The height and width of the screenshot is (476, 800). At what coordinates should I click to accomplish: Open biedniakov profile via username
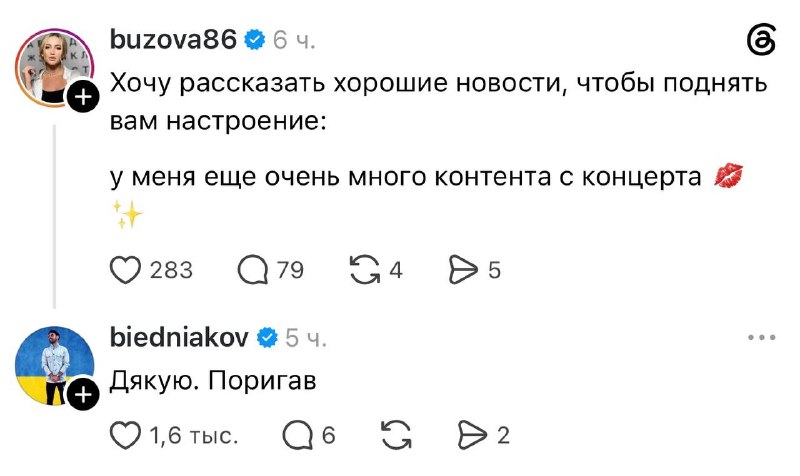point(179,337)
